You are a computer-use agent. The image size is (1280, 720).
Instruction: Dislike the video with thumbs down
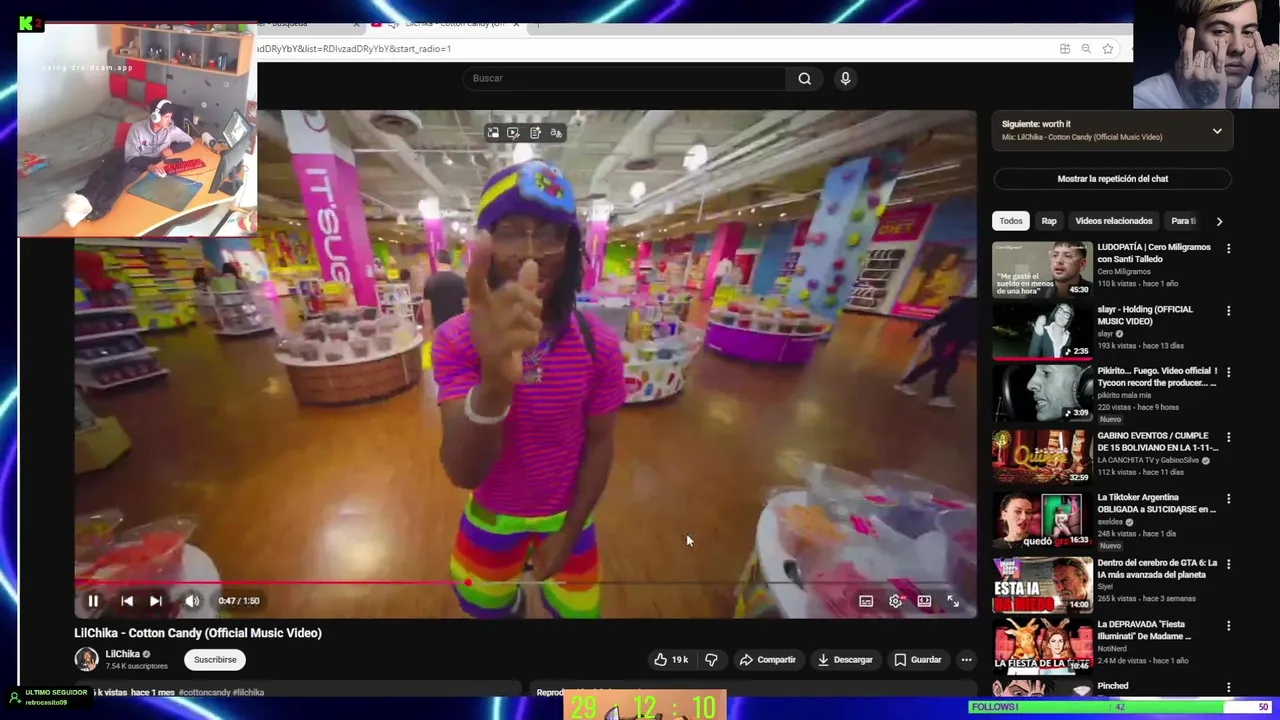click(711, 660)
